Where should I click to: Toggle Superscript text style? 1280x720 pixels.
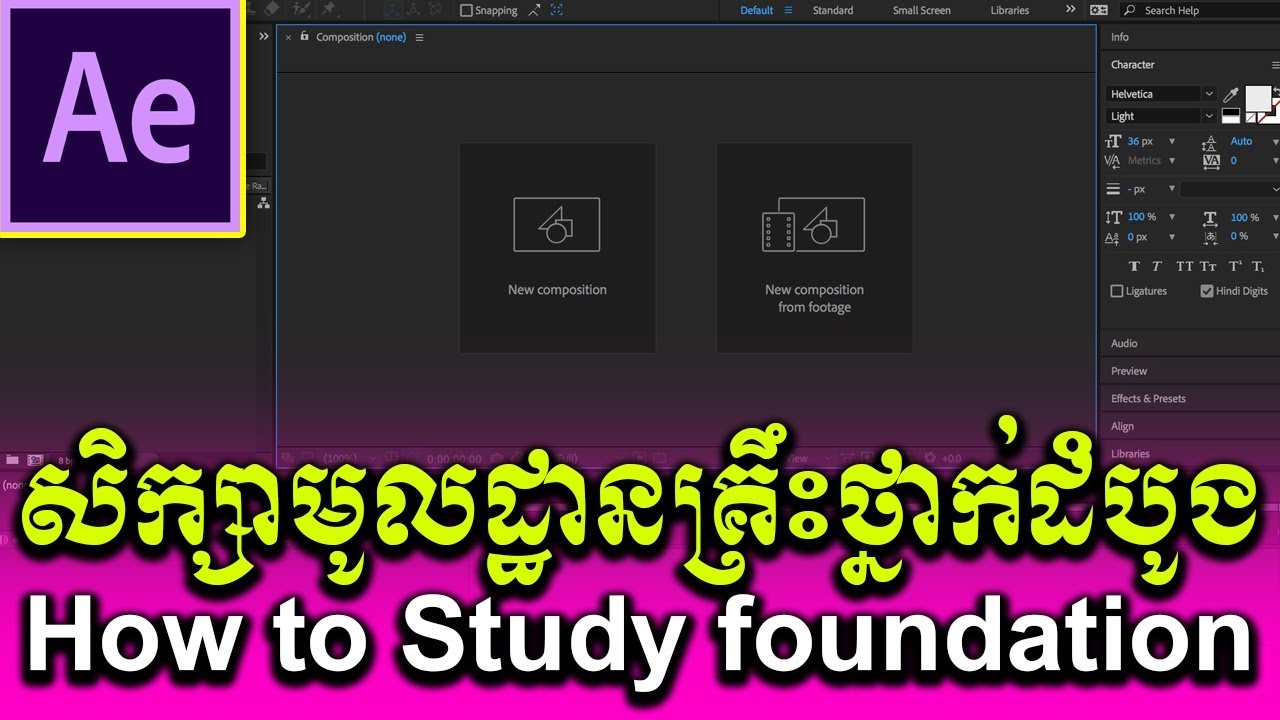[x=1235, y=266]
